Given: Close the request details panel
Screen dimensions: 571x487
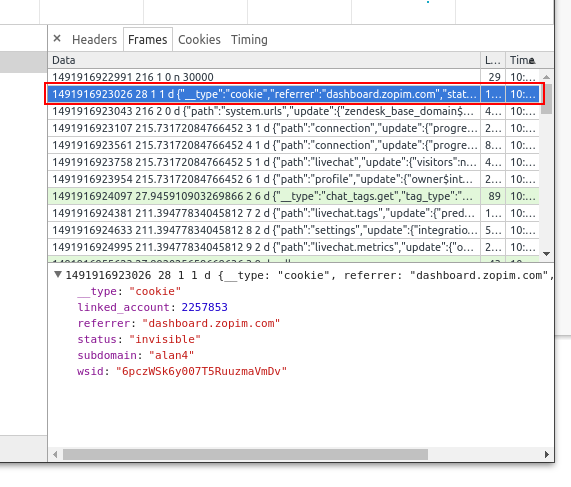Looking at the screenshot, I should point(57,38).
